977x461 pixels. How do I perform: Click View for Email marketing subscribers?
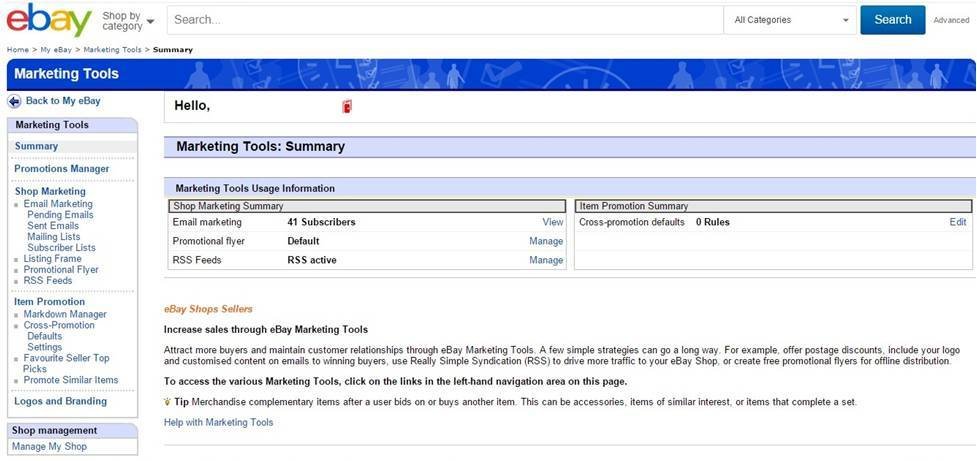[x=553, y=222]
